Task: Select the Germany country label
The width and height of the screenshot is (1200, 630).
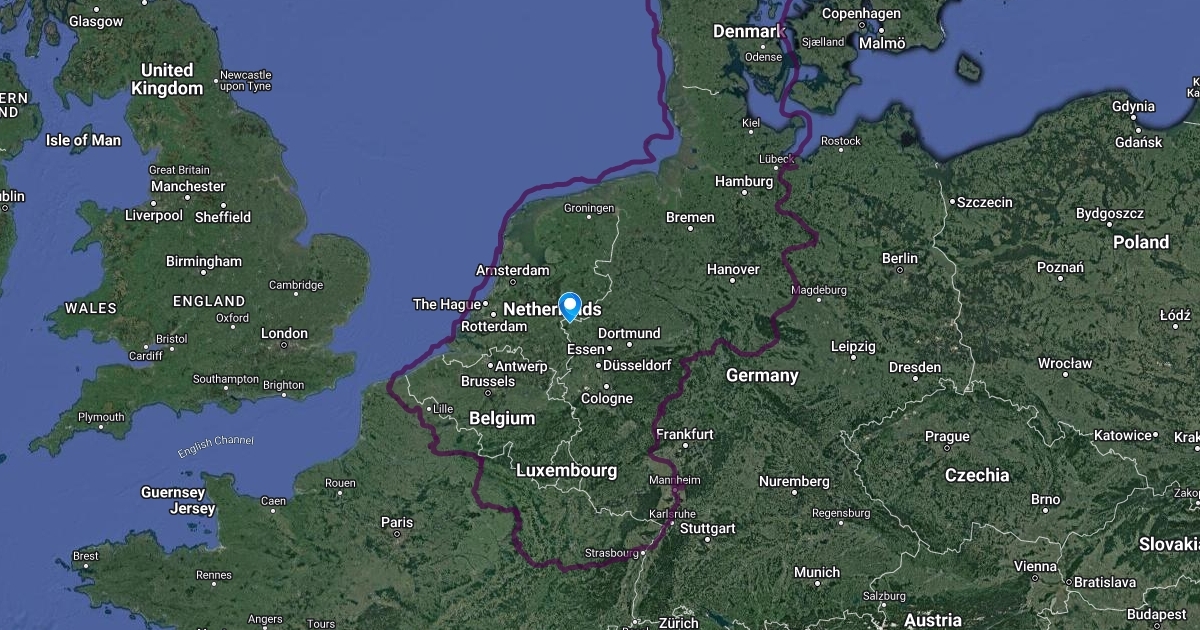Action: tap(762, 375)
